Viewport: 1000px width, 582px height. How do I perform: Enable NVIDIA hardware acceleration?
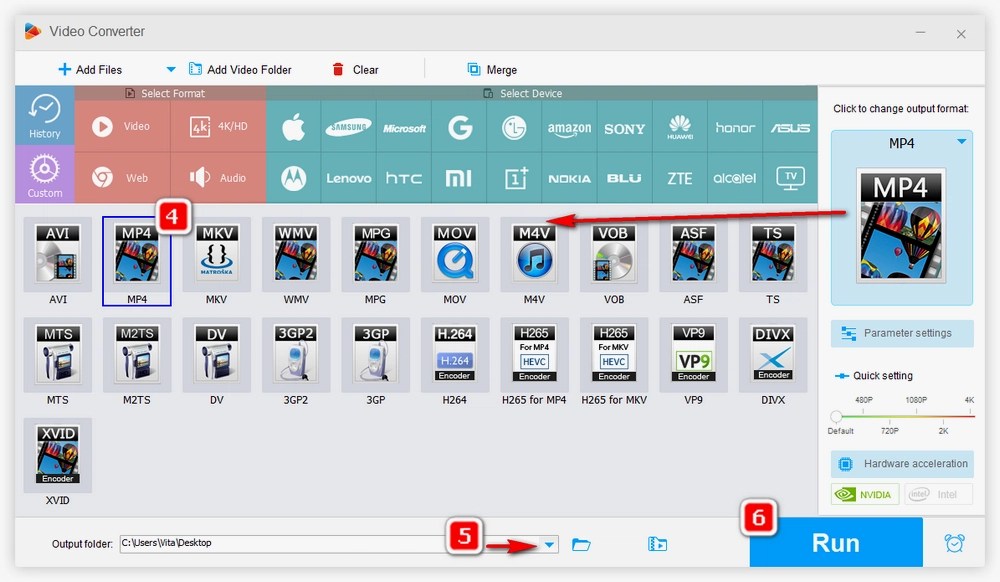pyautogui.click(x=864, y=494)
